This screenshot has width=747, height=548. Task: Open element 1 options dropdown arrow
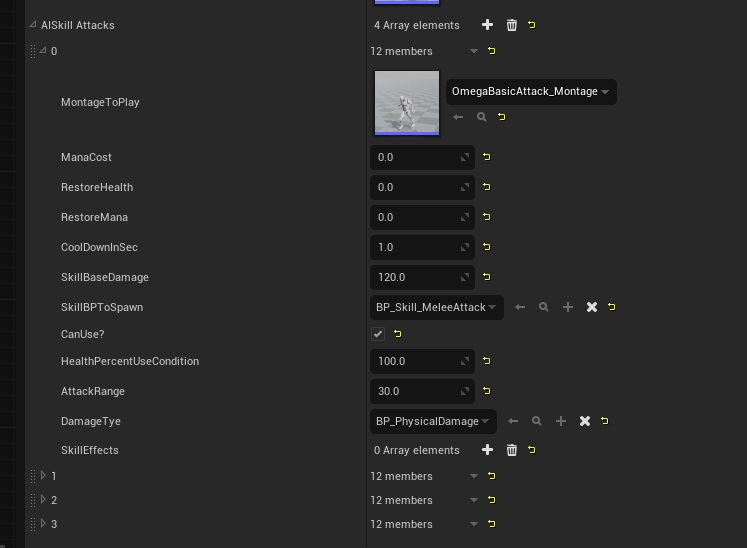click(474, 476)
